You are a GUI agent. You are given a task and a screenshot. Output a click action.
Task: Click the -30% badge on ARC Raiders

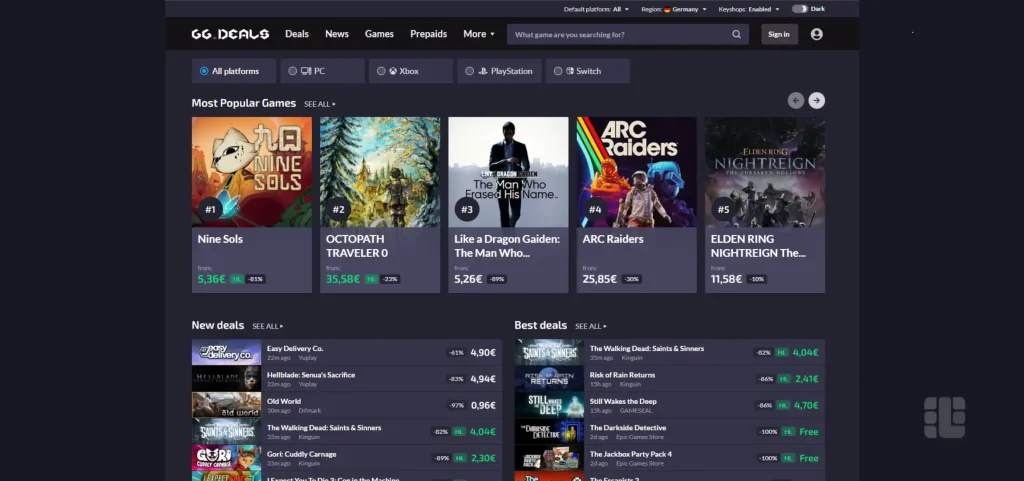click(632, 279)
